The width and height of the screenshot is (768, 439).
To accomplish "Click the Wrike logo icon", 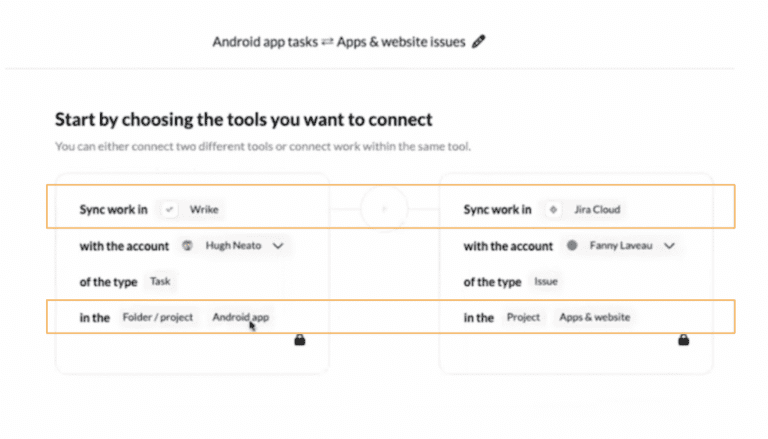I will click(x=169, y=209).
